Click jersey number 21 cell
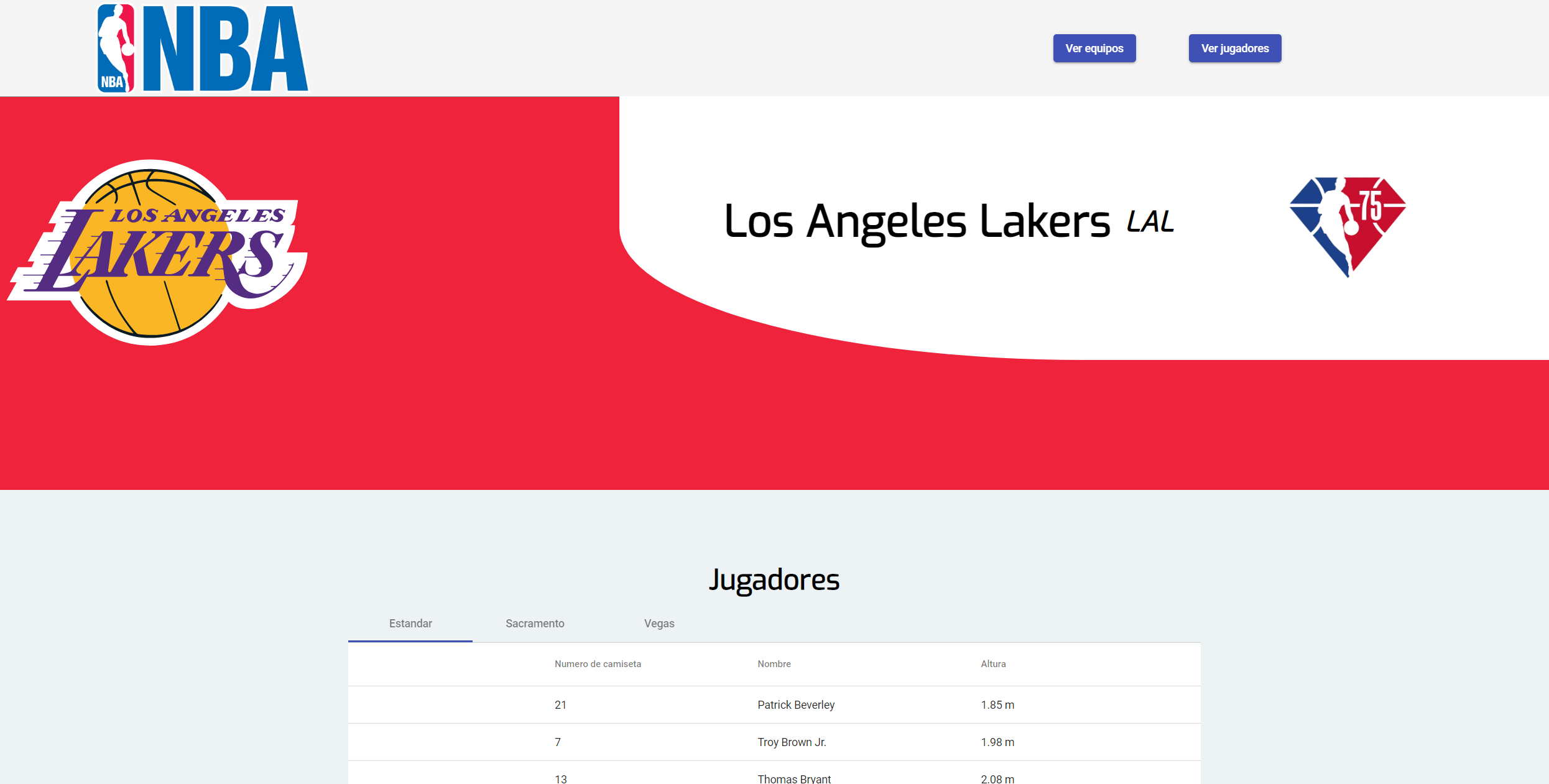 click(x=560, y=705)
